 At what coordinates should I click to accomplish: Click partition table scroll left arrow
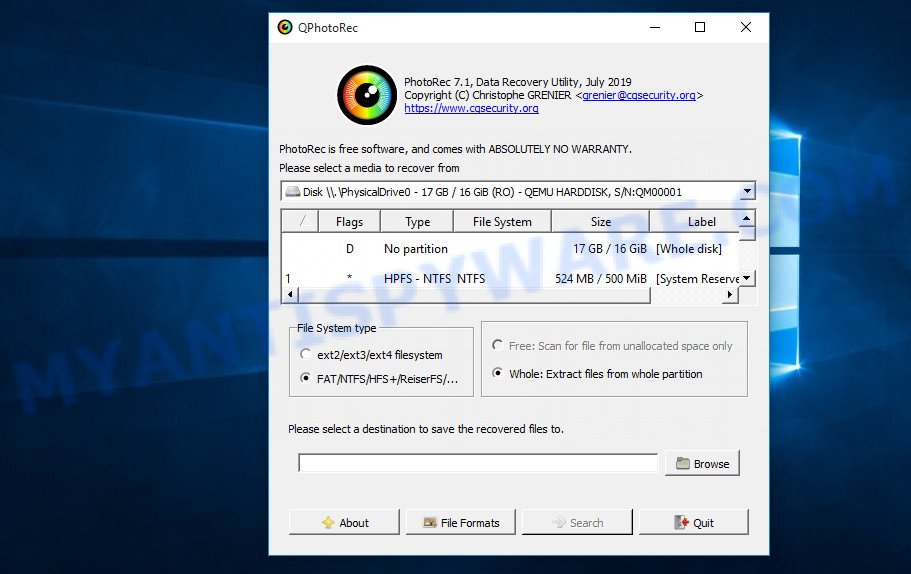290,295
